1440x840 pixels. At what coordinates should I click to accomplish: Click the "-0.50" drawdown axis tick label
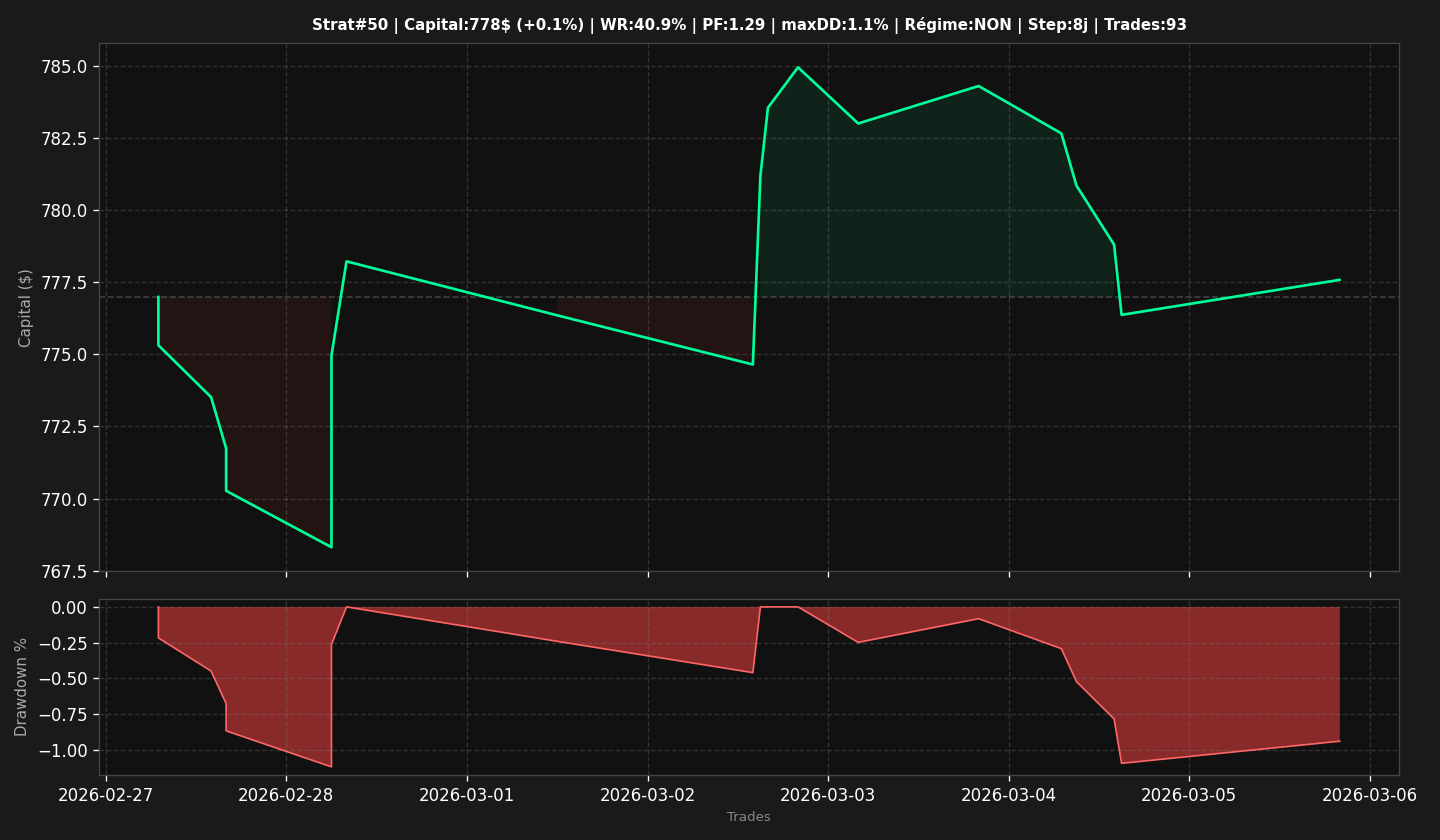pos(63,679)
